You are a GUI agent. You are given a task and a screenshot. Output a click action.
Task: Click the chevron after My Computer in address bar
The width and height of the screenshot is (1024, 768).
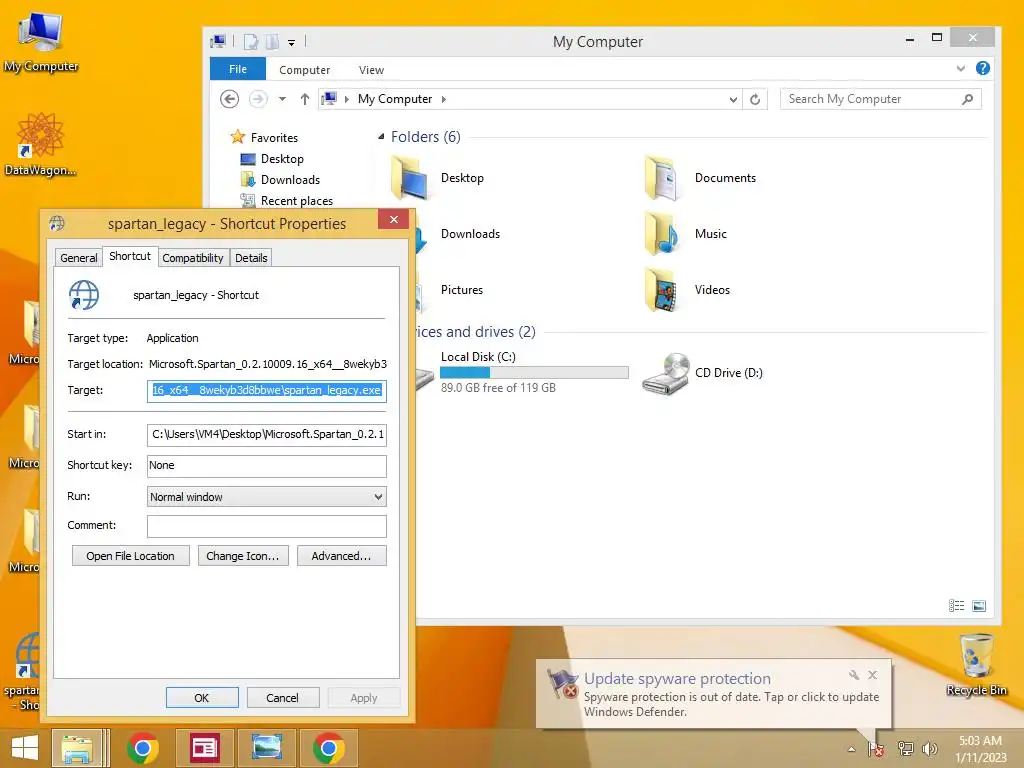pos(443,99)
